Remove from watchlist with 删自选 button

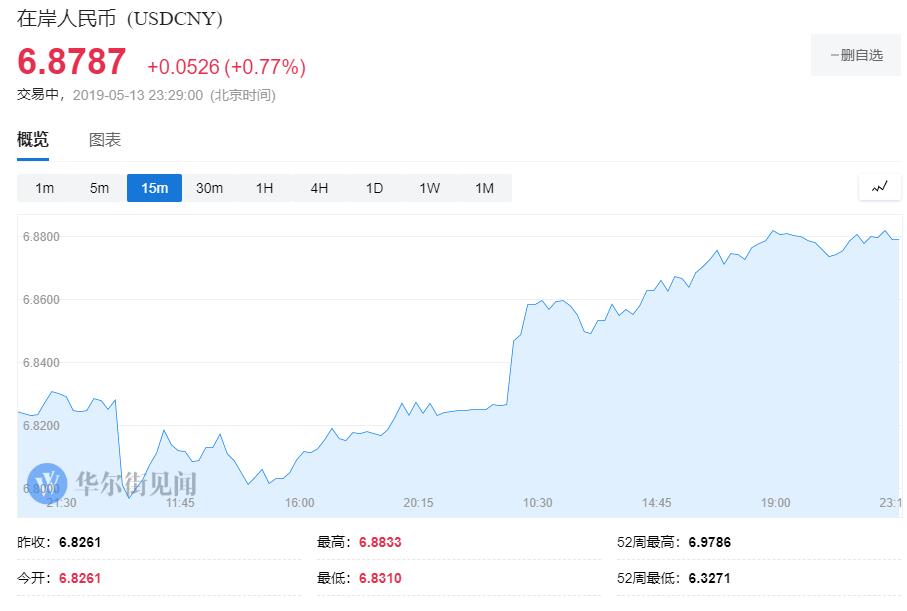click(x=856, y=55)
